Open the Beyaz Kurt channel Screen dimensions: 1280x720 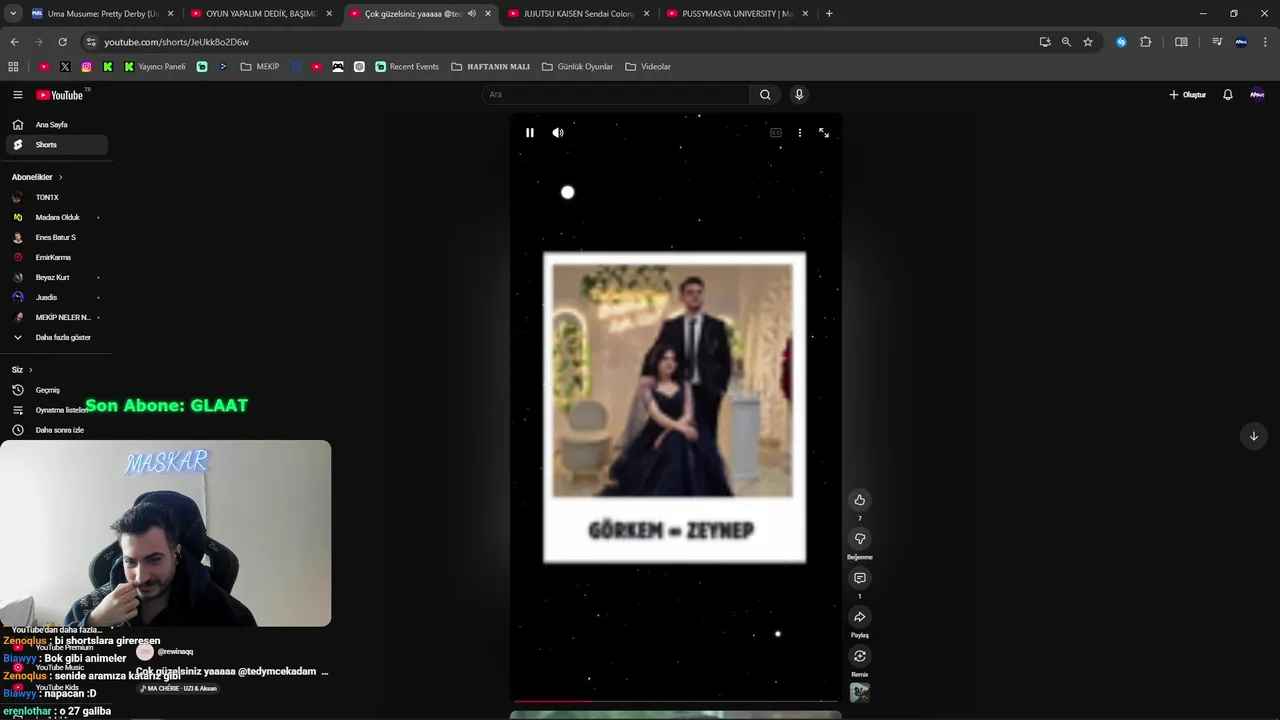[56, 277]
